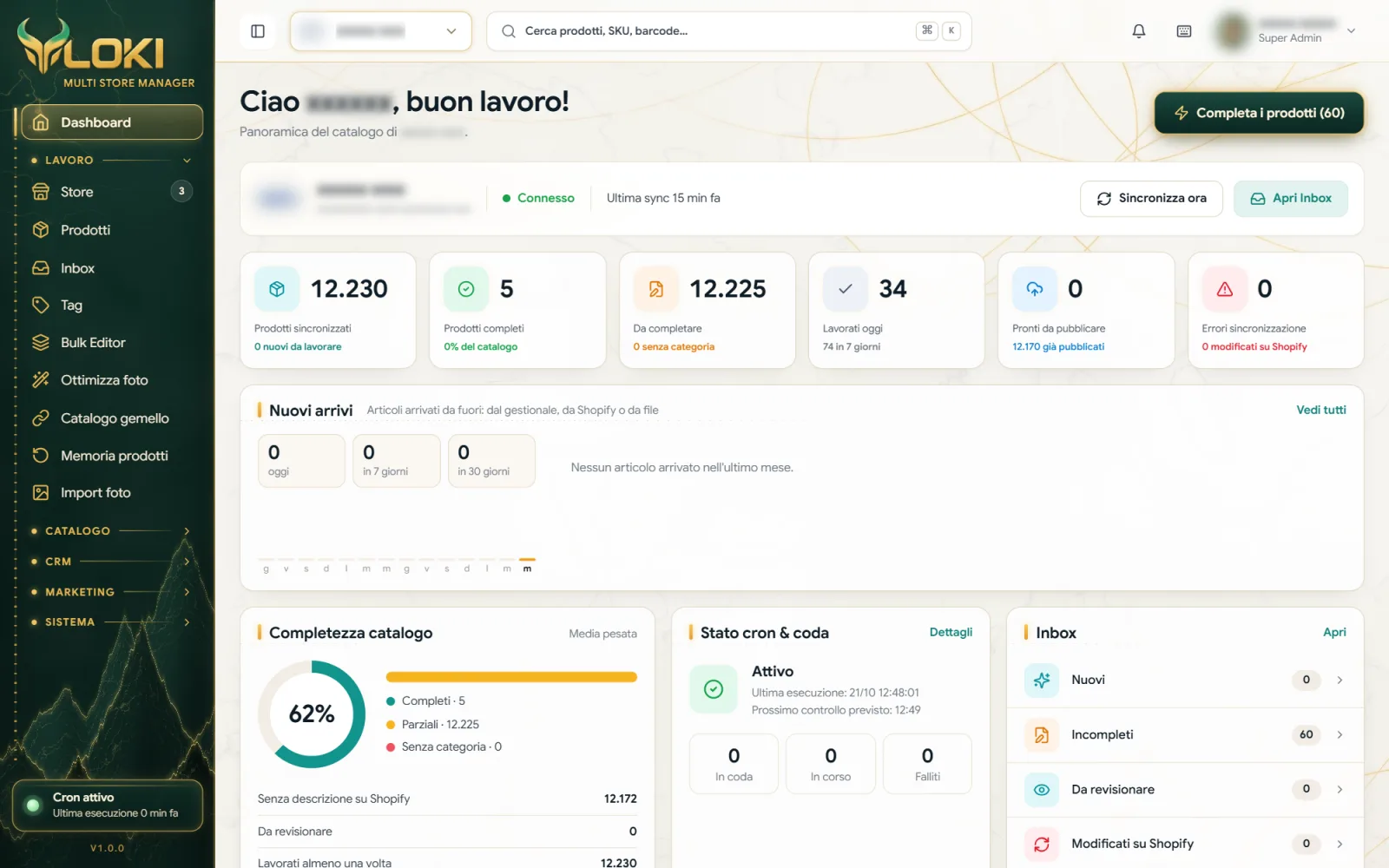Click the 62% completeness donut chart

tap(312, 714)
